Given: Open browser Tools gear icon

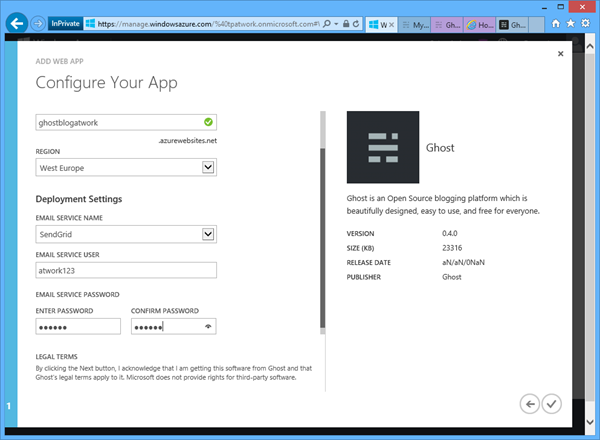Looking at the screenshot, I should coord(585,23).
